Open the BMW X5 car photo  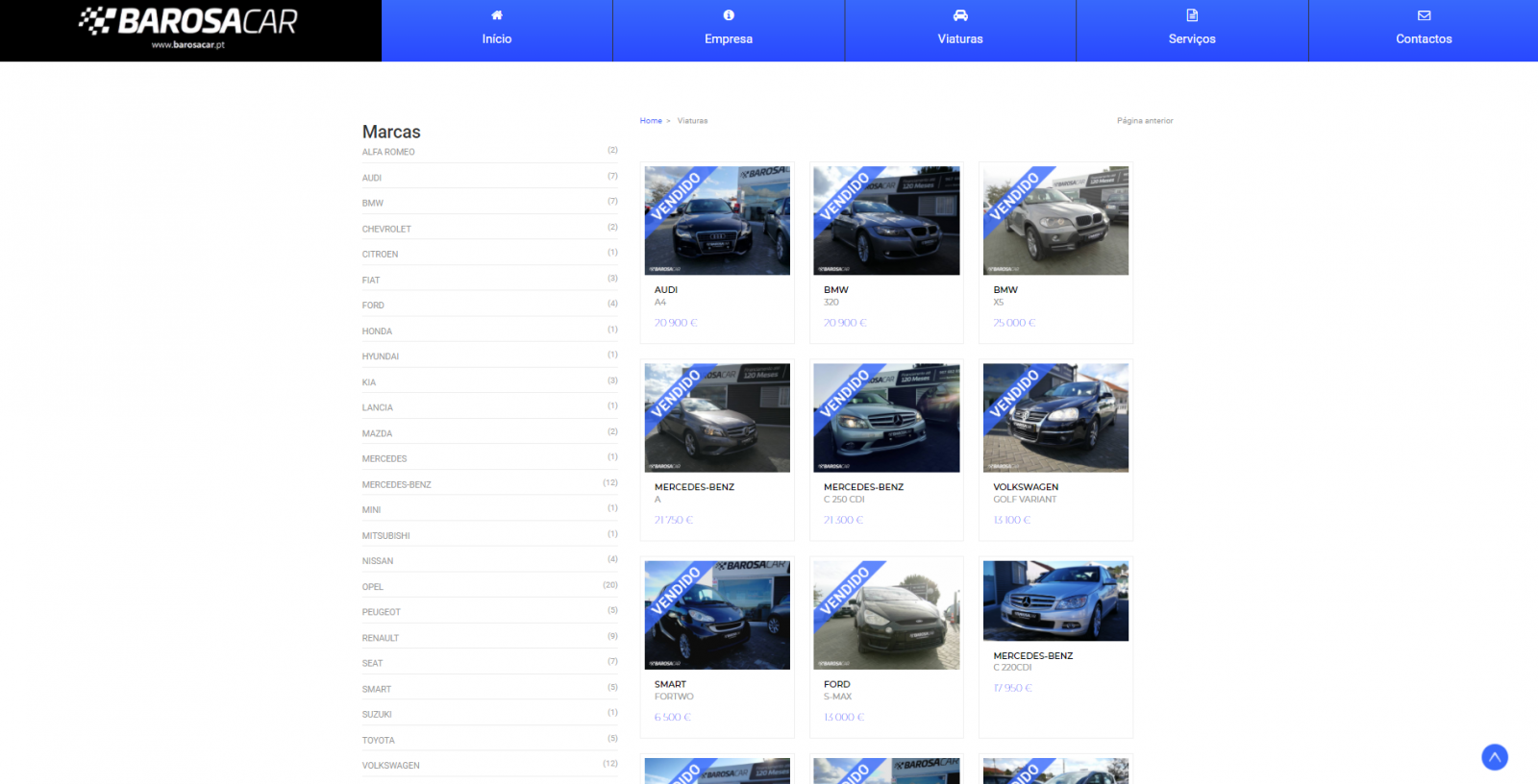[x=1055, y=221]
